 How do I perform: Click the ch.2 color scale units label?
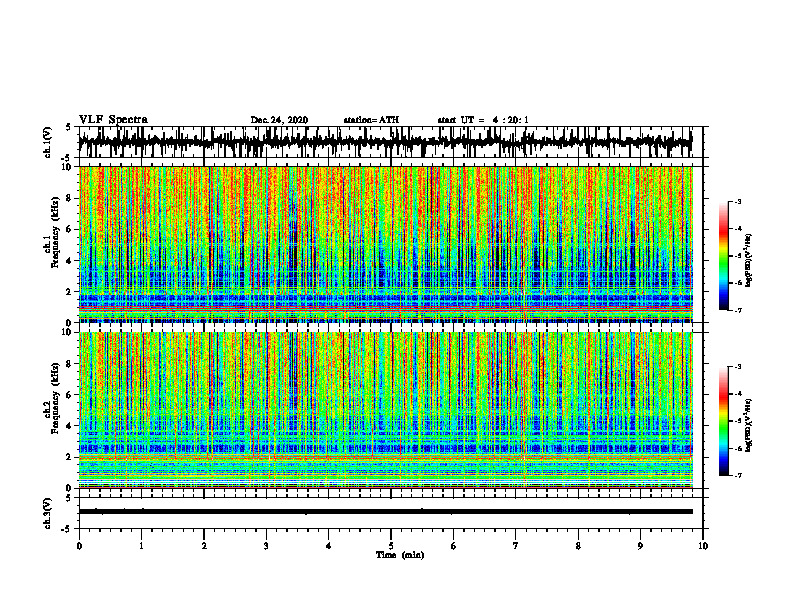(x=749, y=425)
